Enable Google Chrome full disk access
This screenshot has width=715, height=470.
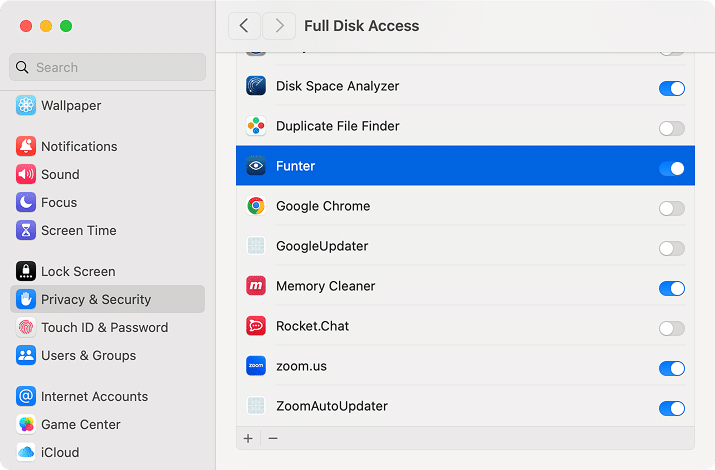click(672, 208)
